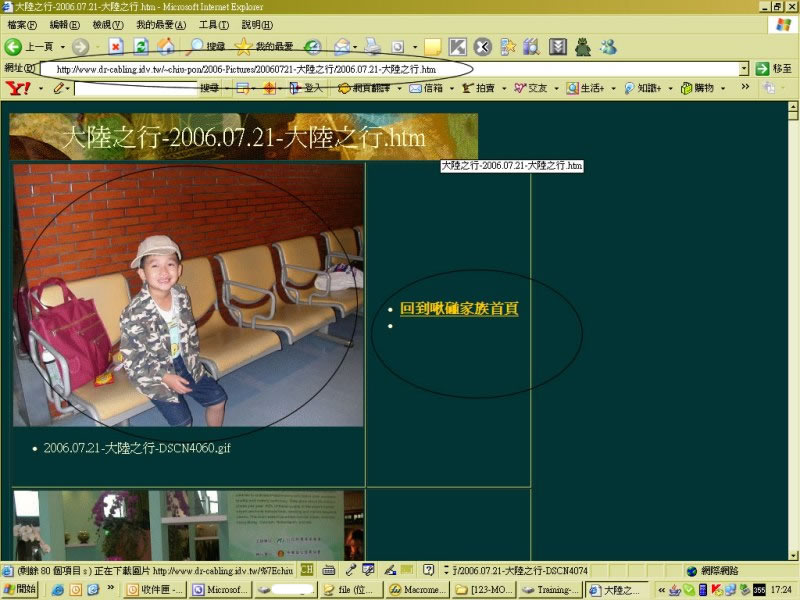
Task: Go to the Home page icon
Action: [x=166, y=46]
